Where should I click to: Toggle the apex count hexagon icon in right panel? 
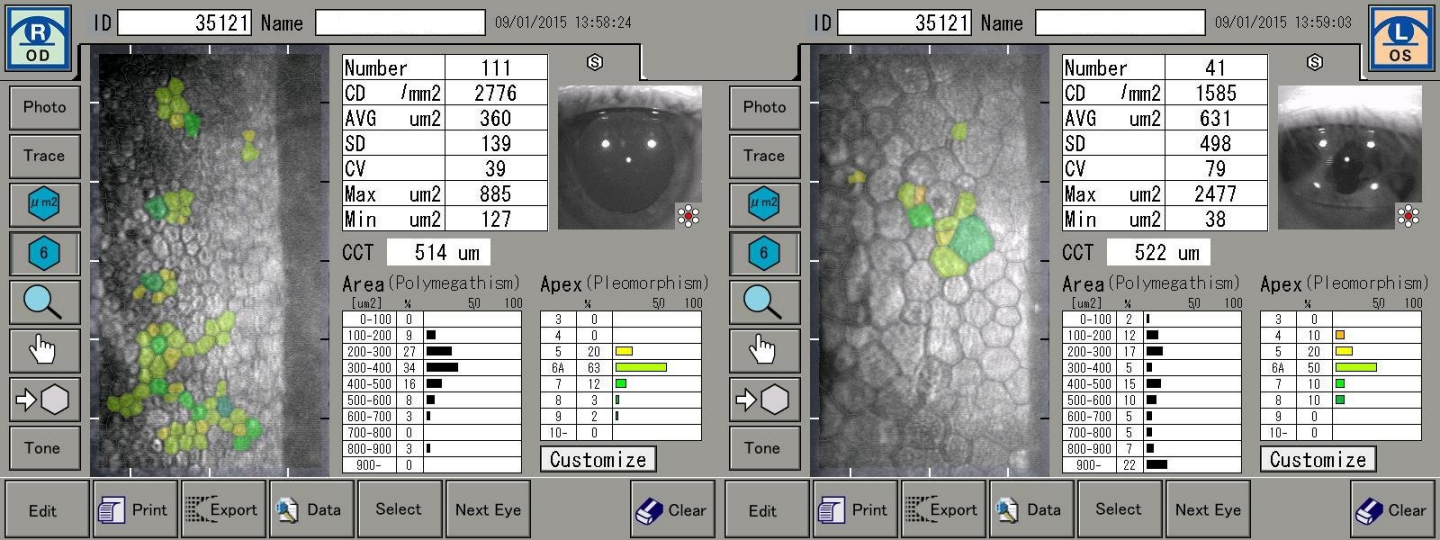tap(764, 254)
